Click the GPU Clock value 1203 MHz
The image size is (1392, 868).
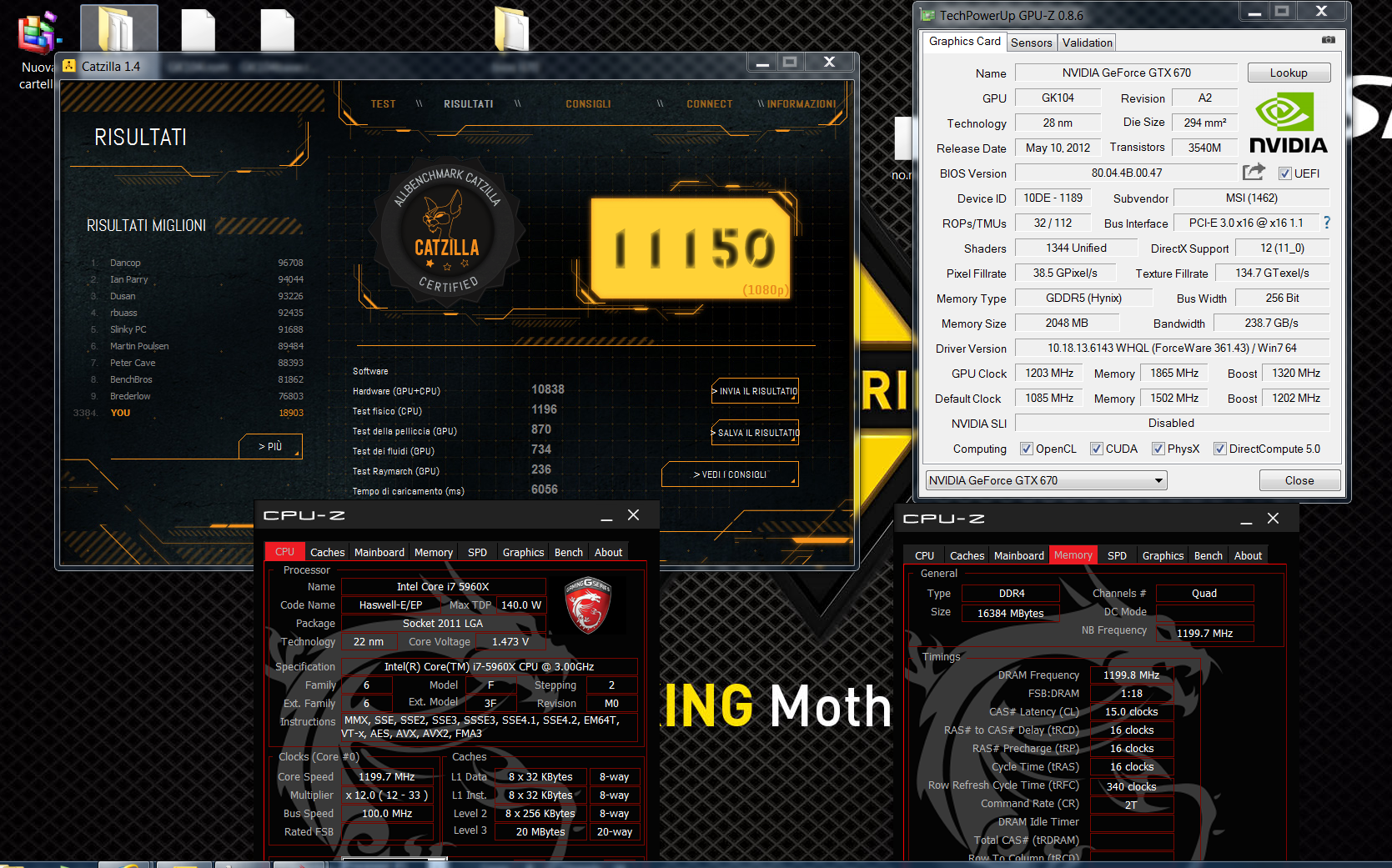(x=1049, y=373)
